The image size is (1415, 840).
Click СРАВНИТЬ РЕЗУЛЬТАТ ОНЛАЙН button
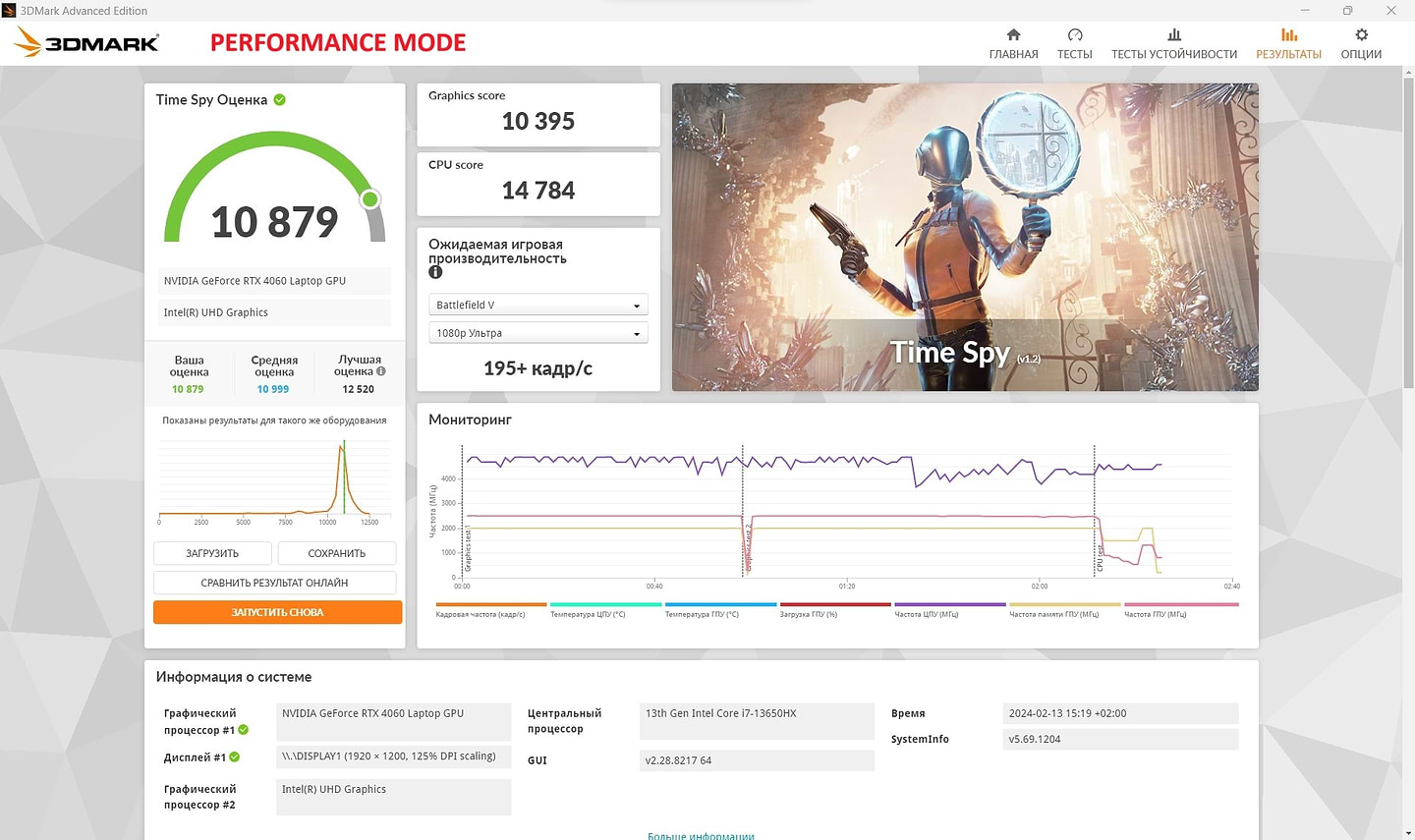(275, 583)
